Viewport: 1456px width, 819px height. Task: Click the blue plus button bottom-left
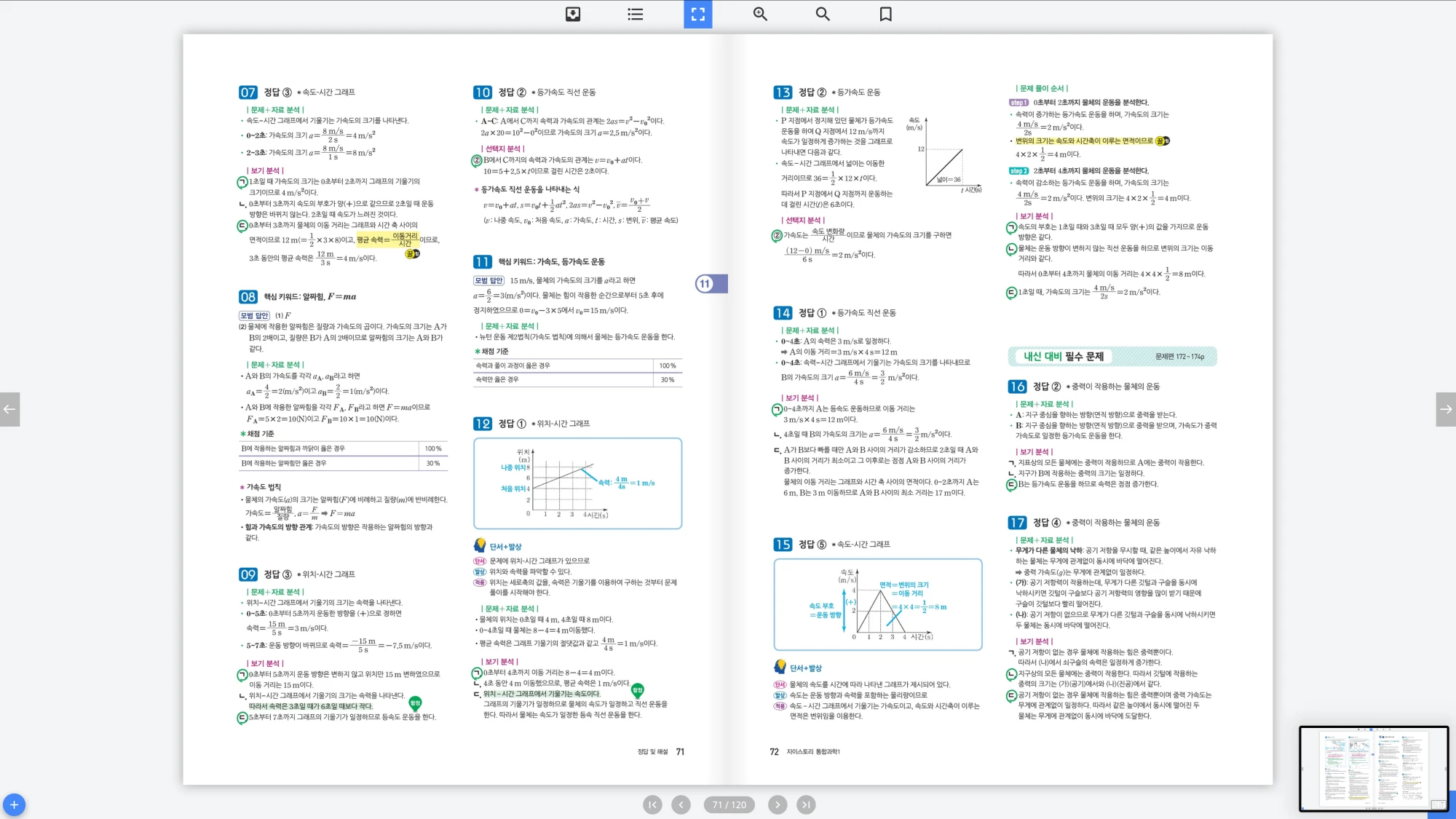[14, 804]
